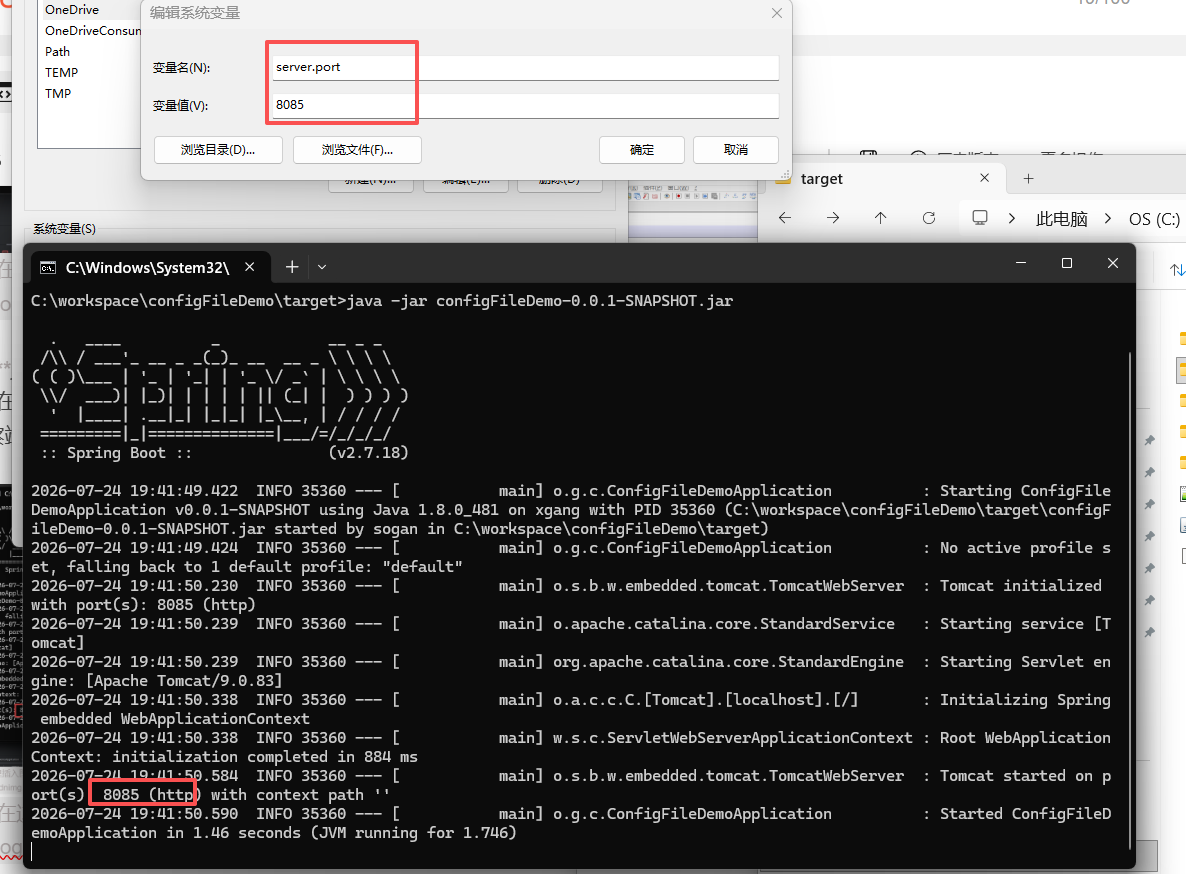Click the terminal vertical scrollbar

pyautogui.click(x=1129, y=601)
